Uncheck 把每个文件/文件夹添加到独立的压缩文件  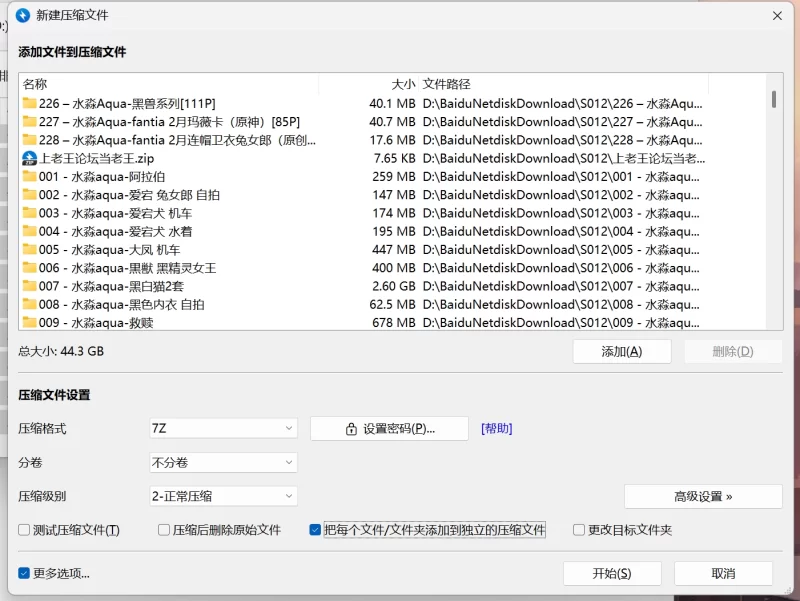[x=316, y=530]
